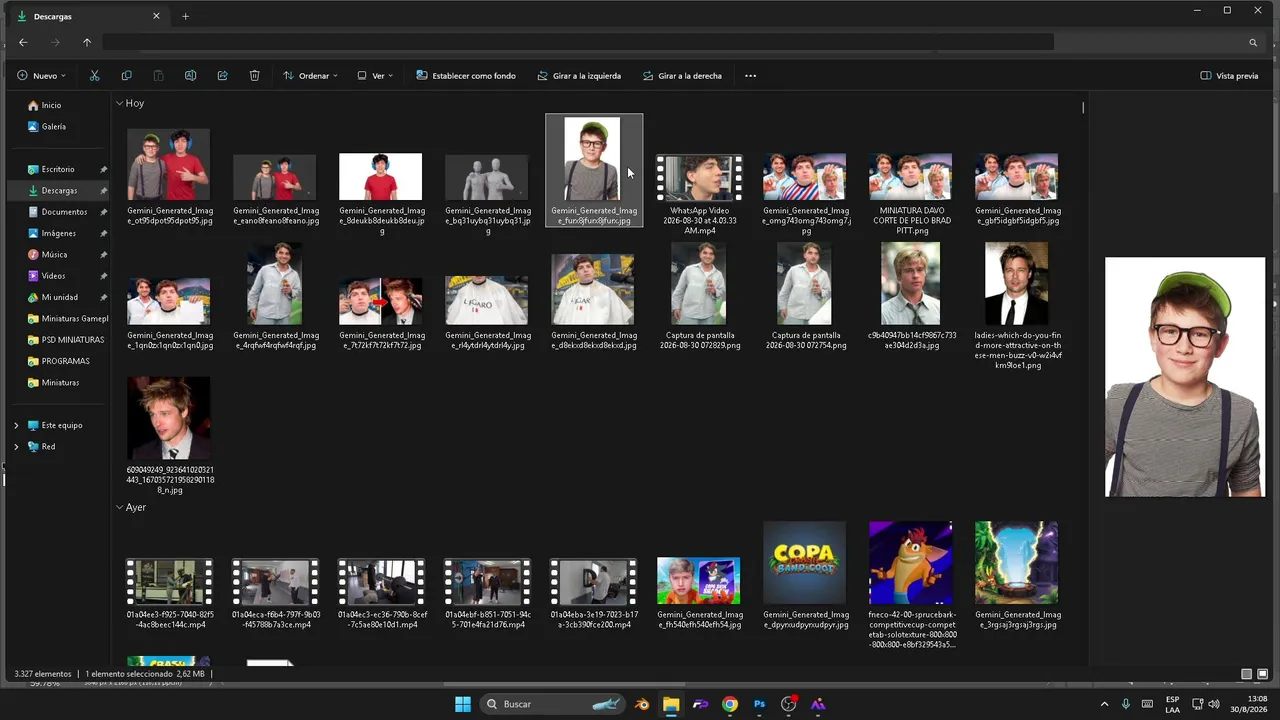
Task: Expand the Este equipo tree node
Action: pos(16,425)
